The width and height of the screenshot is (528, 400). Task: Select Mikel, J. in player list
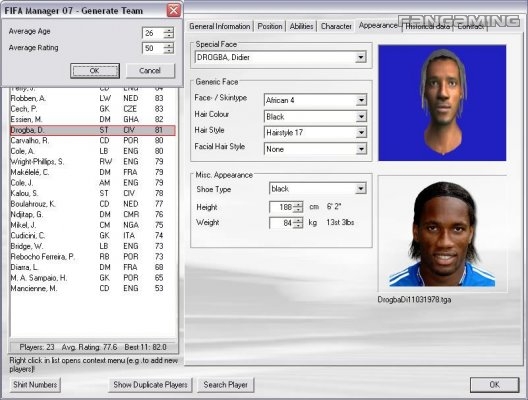93,225
